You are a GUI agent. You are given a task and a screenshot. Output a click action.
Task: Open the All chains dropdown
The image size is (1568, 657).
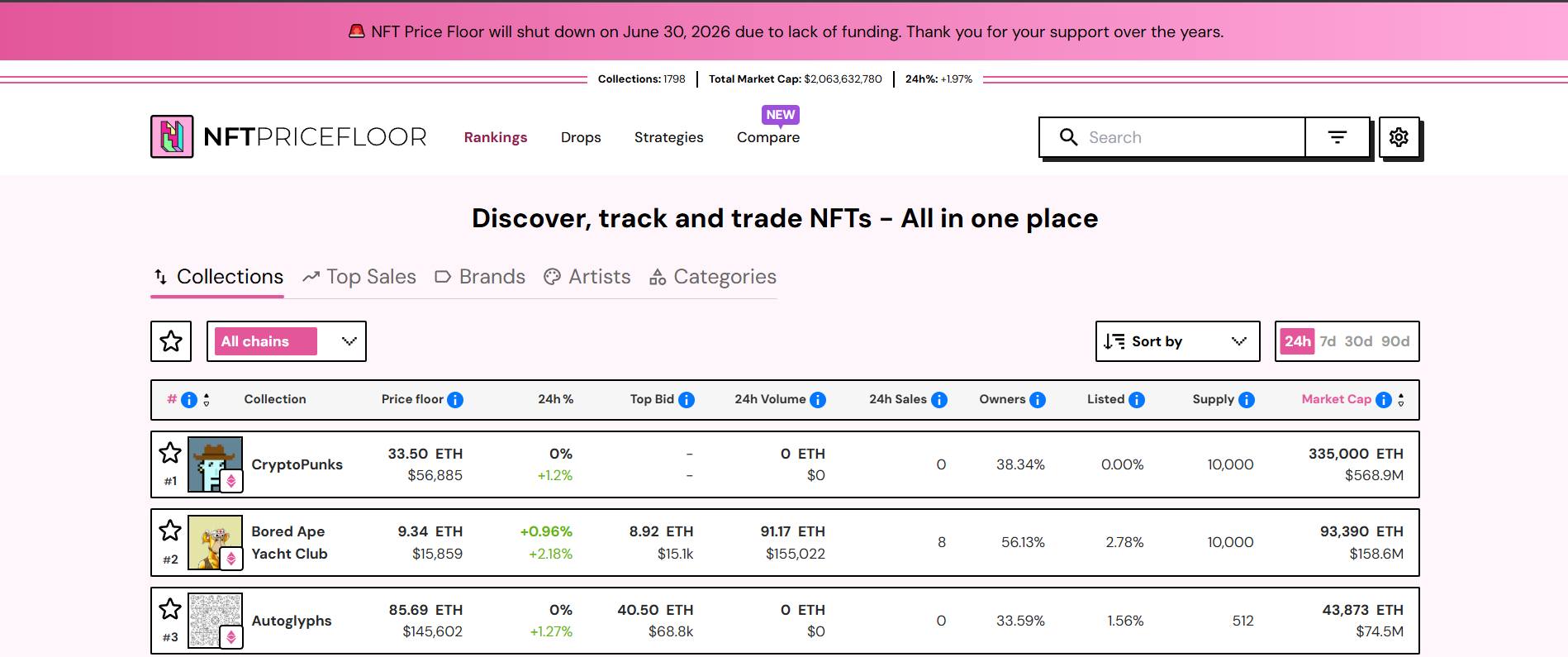(x=287, y=341)
